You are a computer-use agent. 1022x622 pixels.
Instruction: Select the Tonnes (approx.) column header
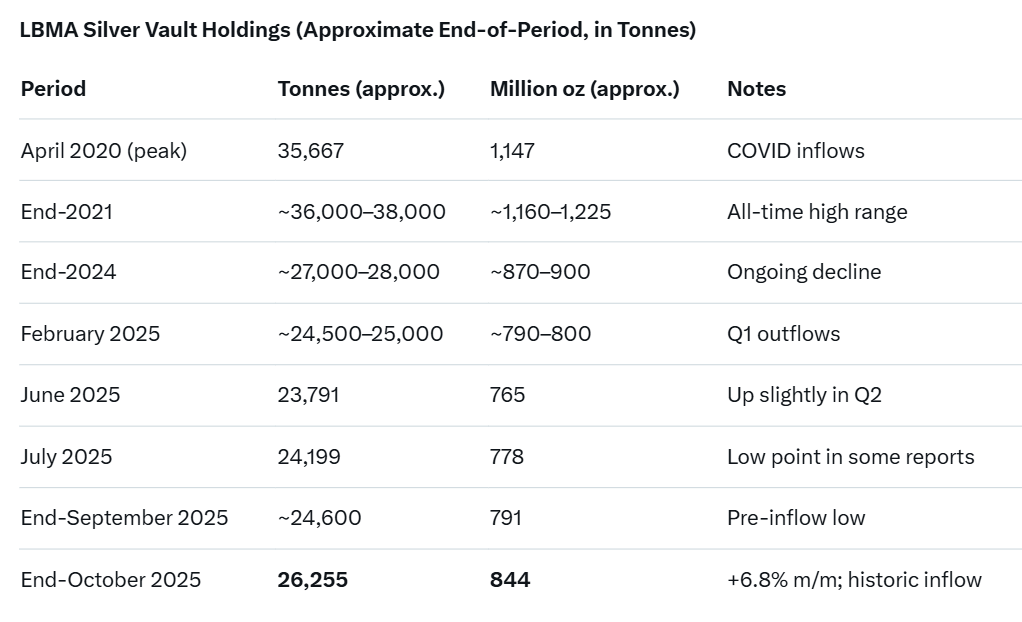361,89
